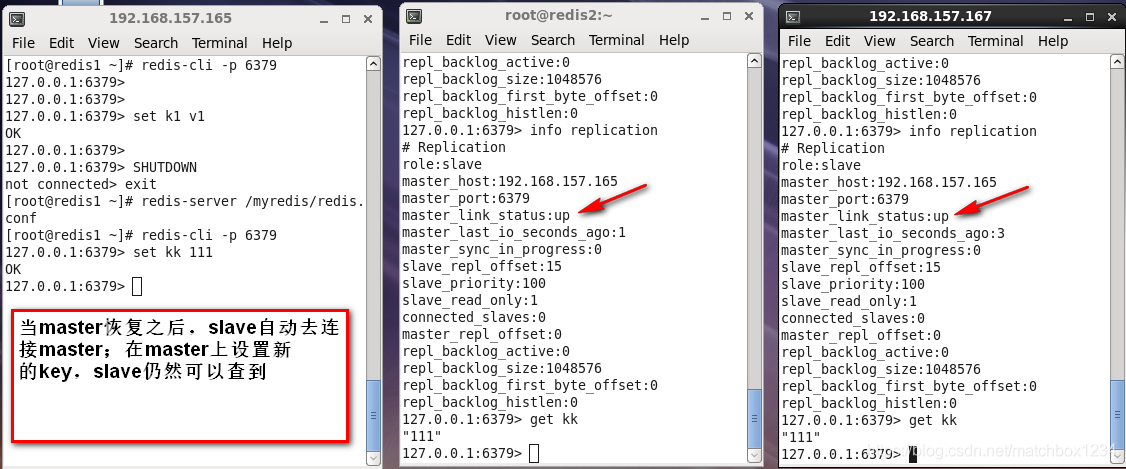This screenshot has height=469, width=1126.
Task: Open Search menu in 192.168.157.165 window
Action: pyautogui.click(x=156, y=43)
